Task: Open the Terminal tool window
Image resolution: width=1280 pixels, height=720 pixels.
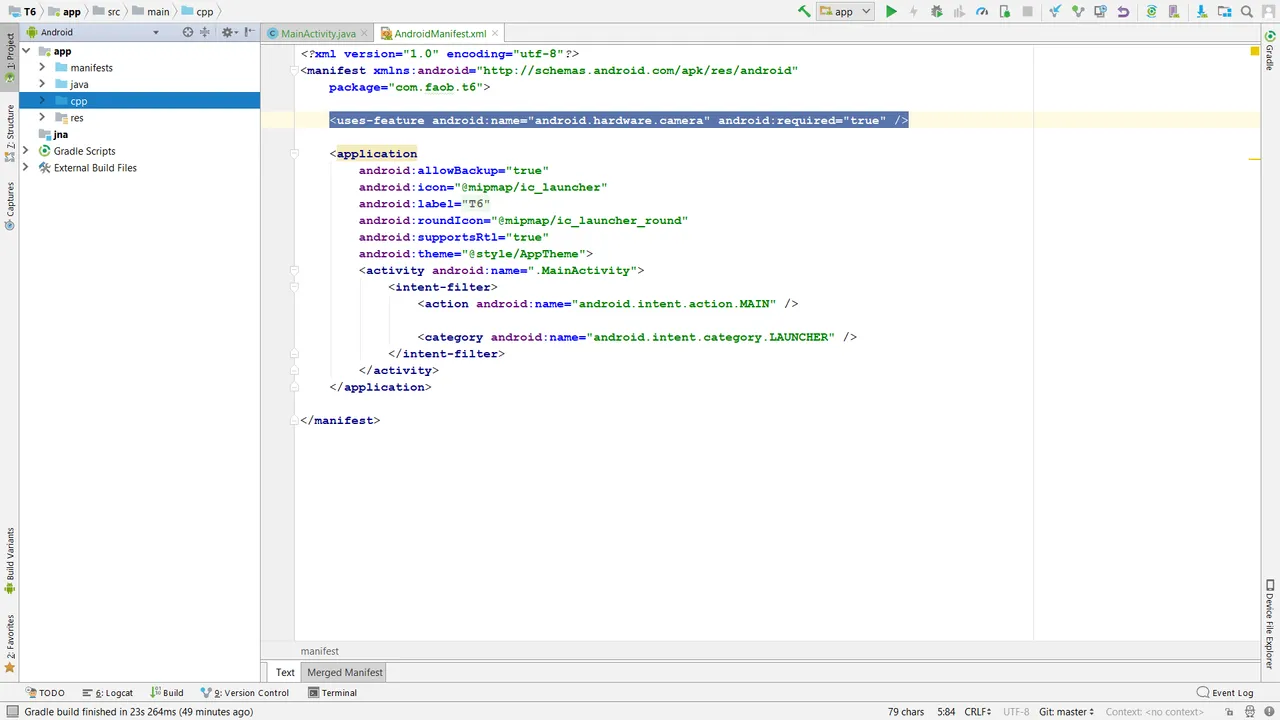Action: click(332, 693)
